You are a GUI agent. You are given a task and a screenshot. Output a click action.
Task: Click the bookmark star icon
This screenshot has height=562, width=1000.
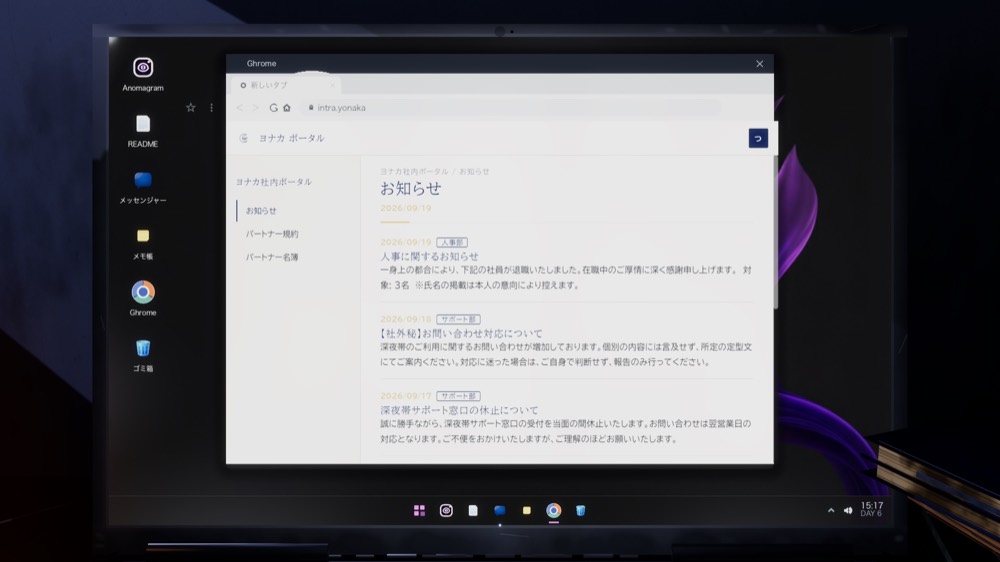[191, 107]
